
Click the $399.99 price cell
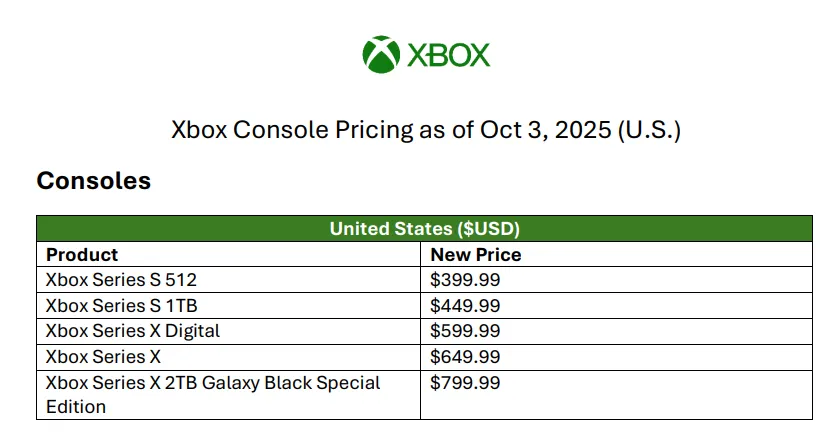tap(465, 279)
